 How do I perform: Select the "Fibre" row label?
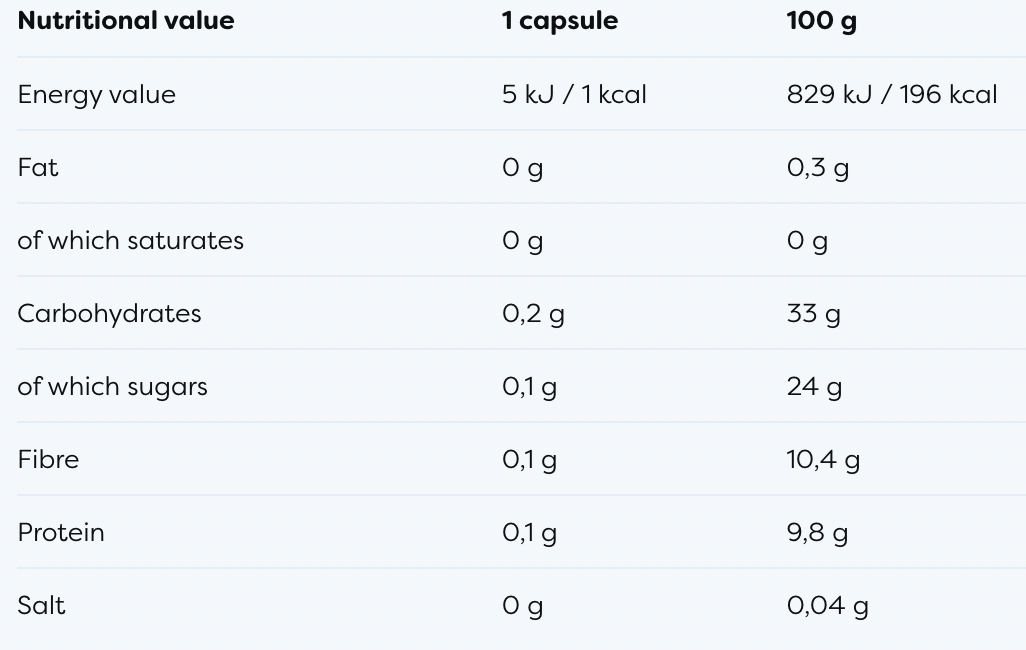tap(48, 460)
